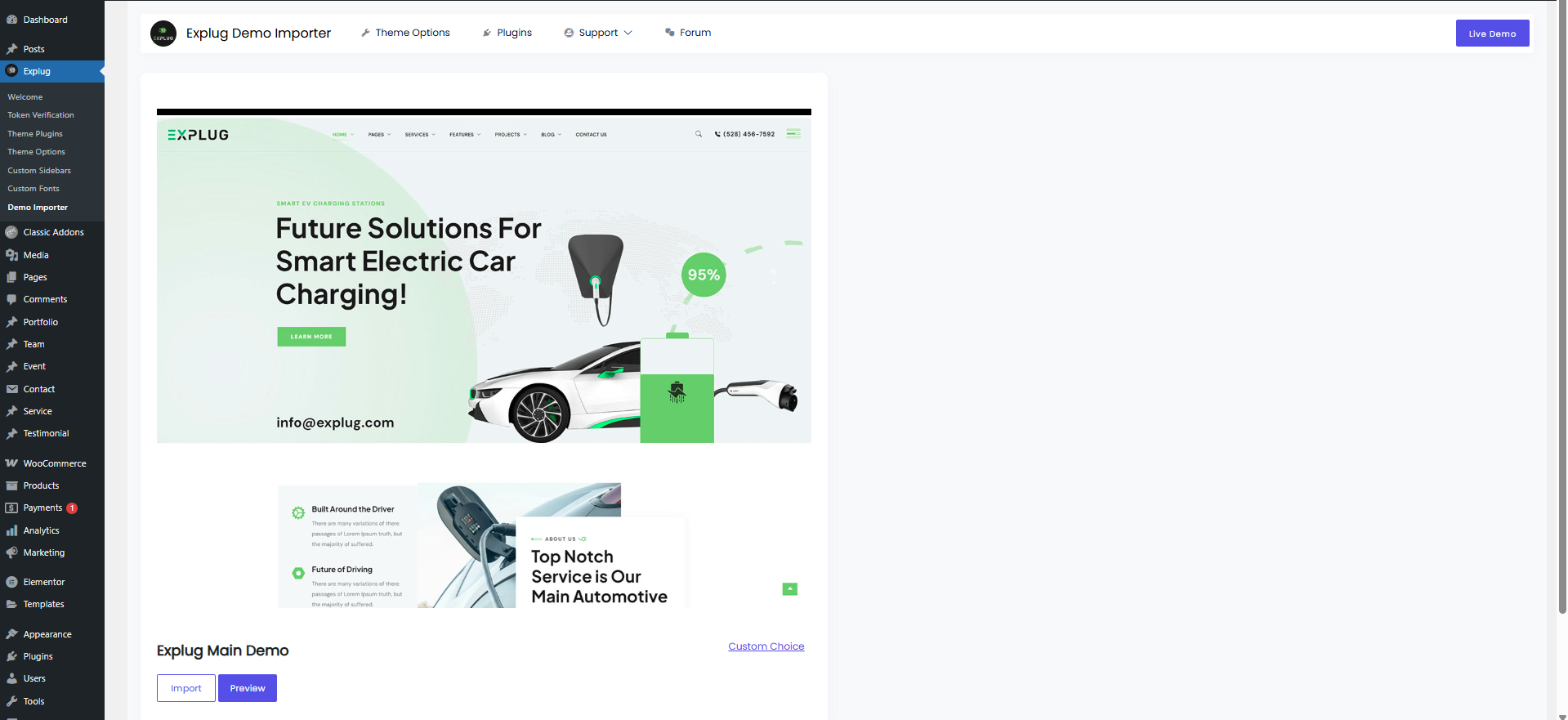Open Elementor via its sidebar icon
This screenshot has width=1568, height=720.
[11, 582]
